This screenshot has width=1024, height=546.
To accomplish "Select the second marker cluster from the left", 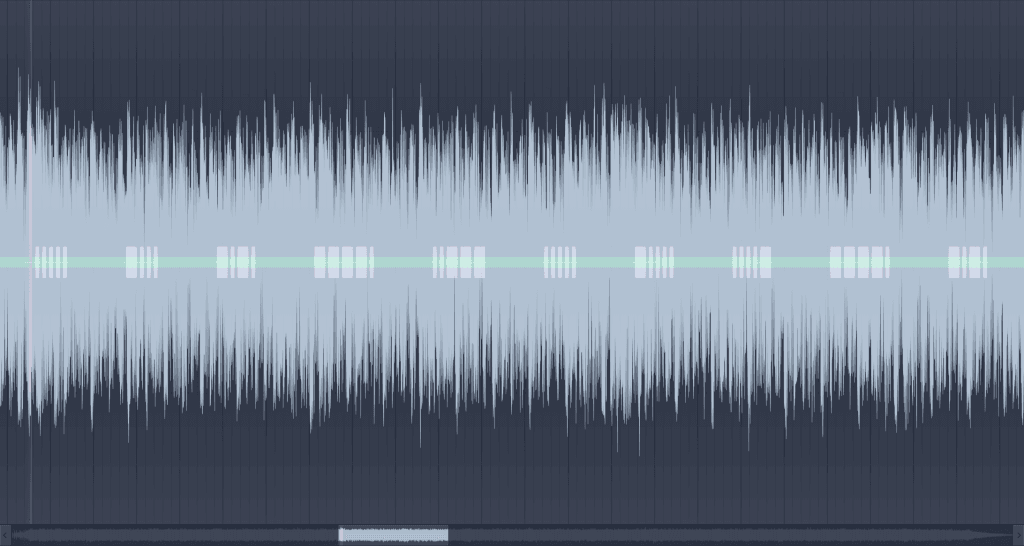I will pos(142,262).
